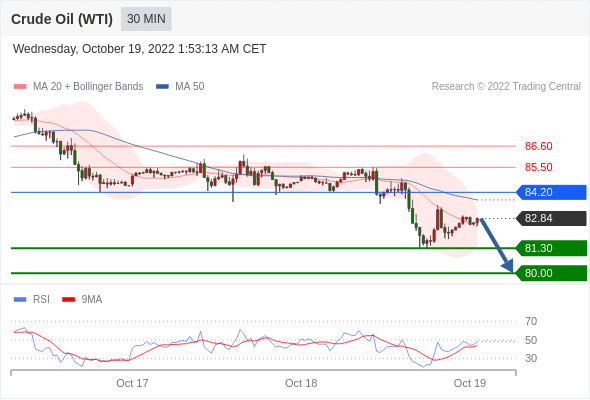This screenshot has width=590, height=400.
Task: Select the 84.20 pivot price tag
Action: (551, 192)
